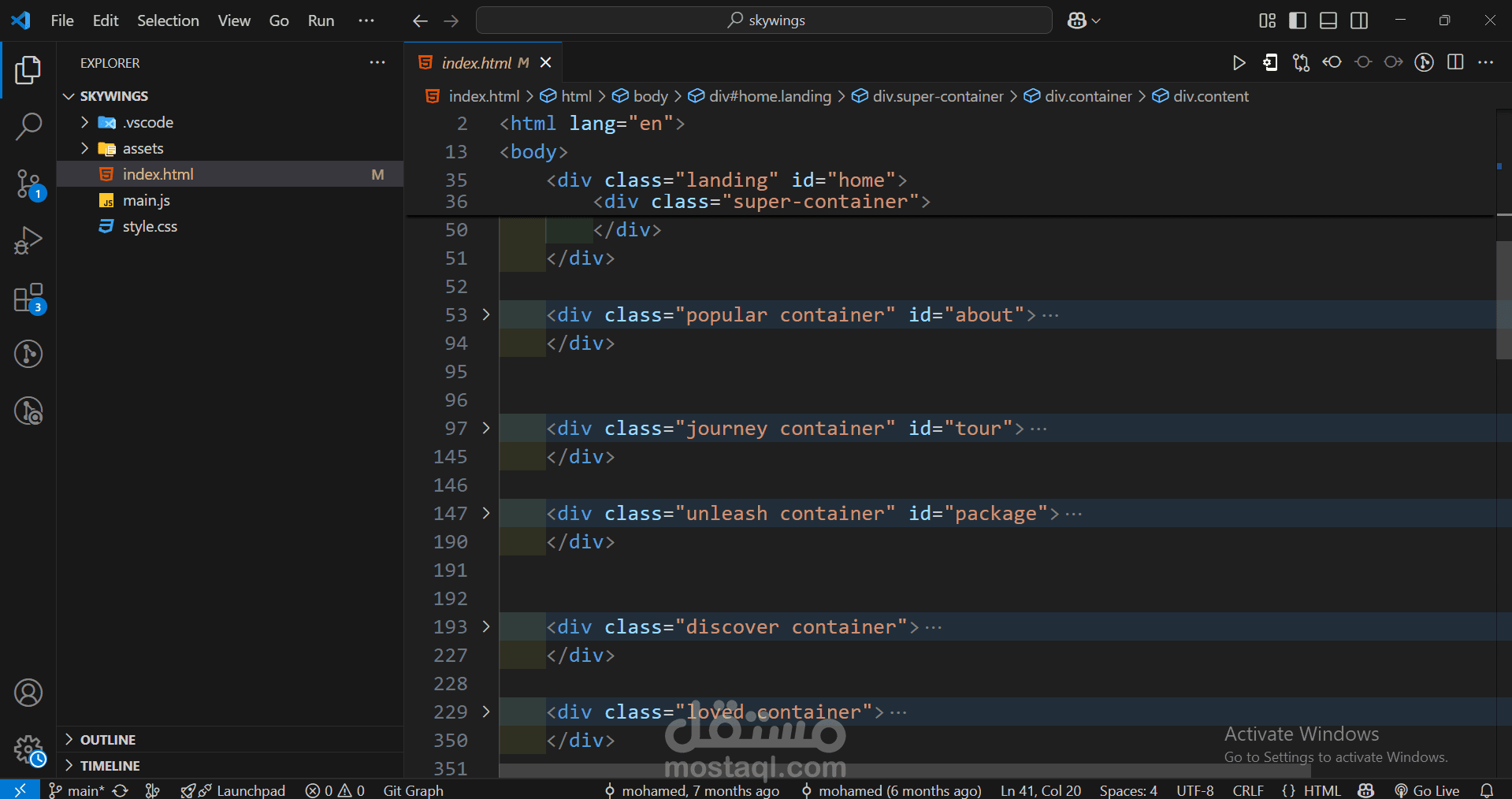
Task: Collapse the SKYWINGS explorer section
Action: point(69,96)
